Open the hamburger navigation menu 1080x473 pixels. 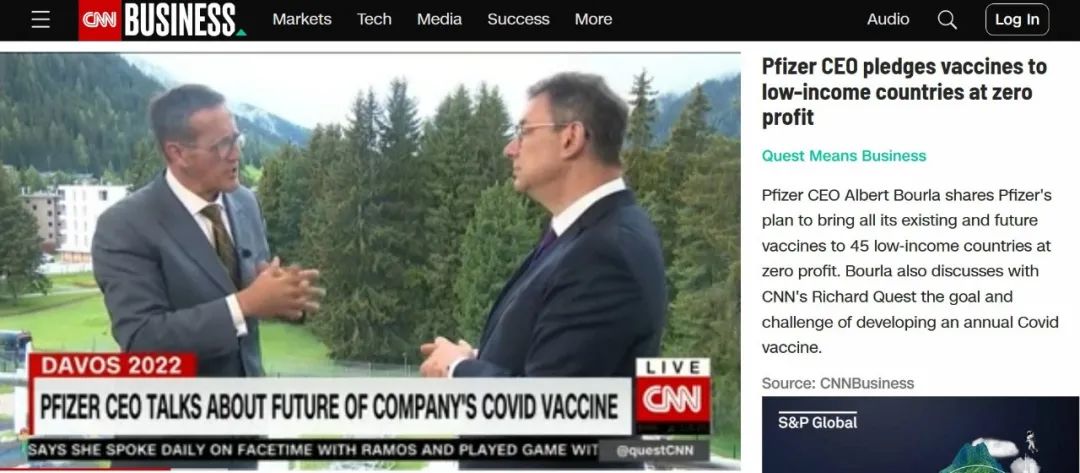[41, 20]
